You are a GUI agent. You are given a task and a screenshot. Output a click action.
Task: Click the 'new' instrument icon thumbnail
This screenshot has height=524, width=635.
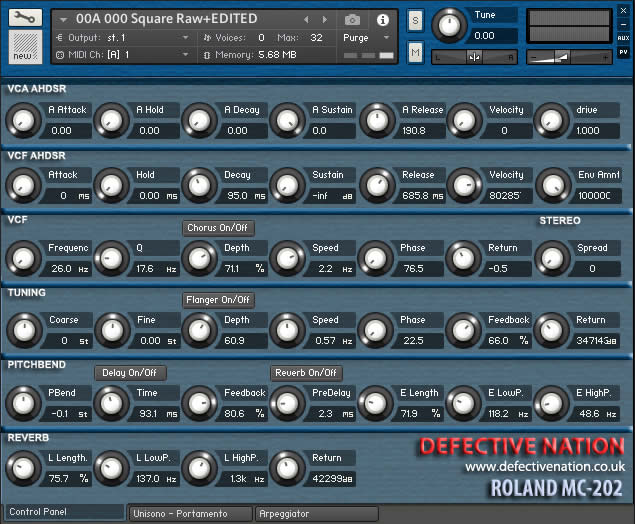25,47
